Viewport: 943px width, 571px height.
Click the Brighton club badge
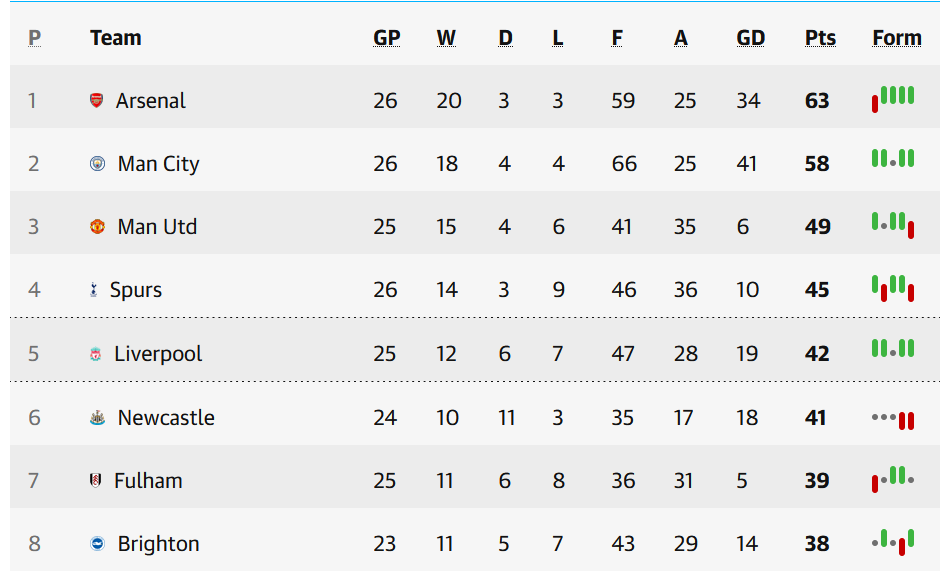pyautogui.click(x=97, y=544)
